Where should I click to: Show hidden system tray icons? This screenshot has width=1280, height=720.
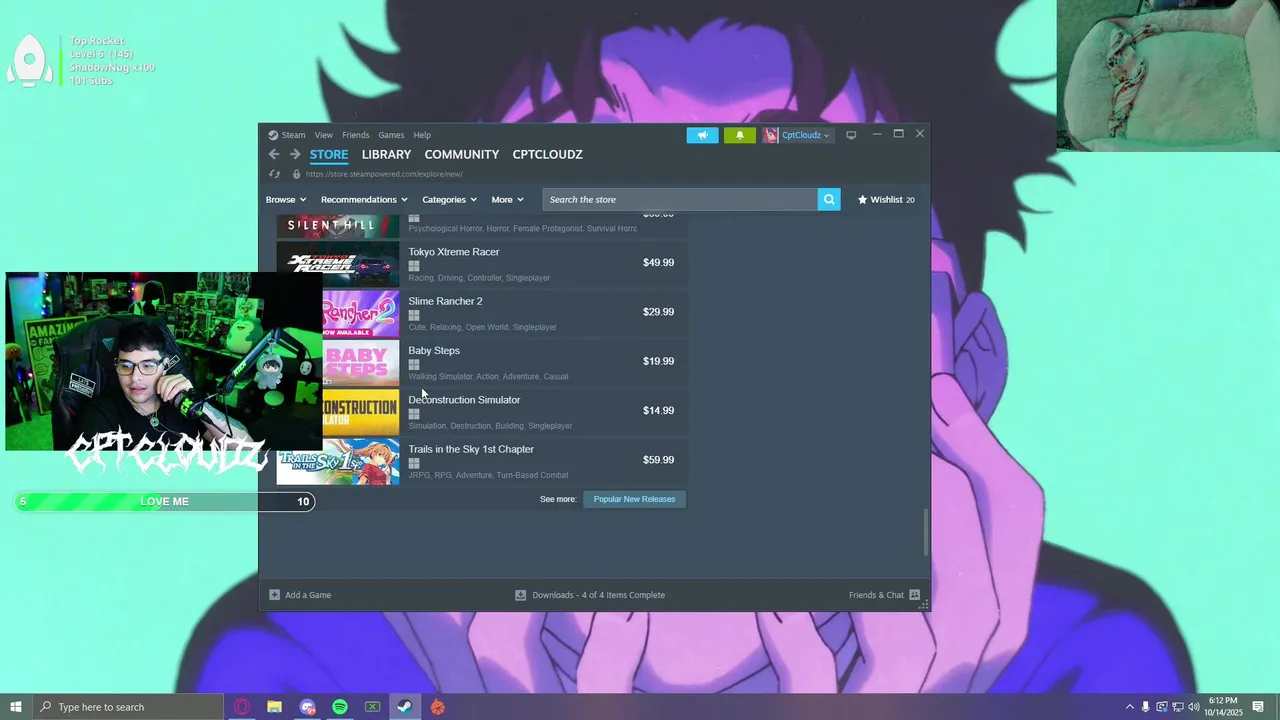[1130, 707]
